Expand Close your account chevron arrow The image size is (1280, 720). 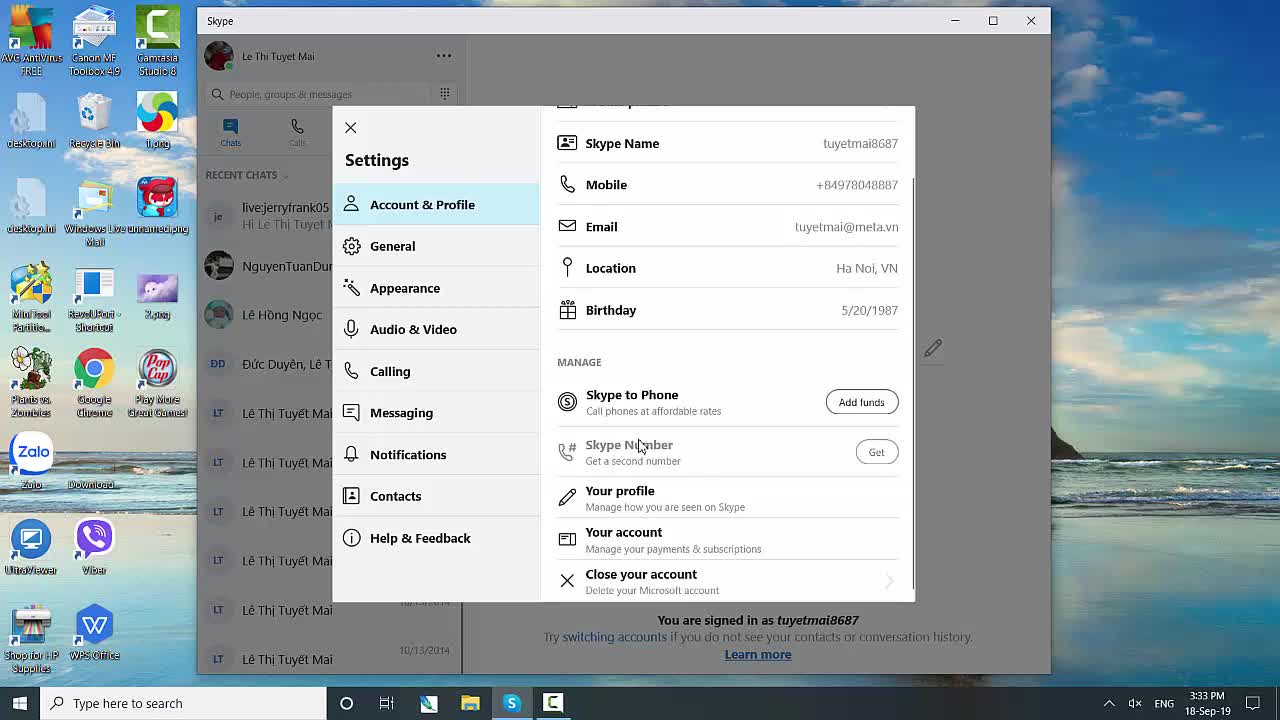click(x=888, y=581)
